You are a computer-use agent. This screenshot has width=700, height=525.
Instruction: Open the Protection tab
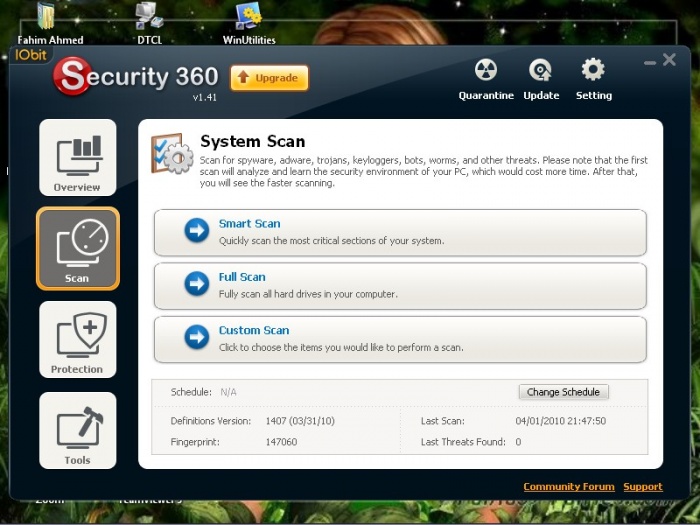tap(78, 339)
